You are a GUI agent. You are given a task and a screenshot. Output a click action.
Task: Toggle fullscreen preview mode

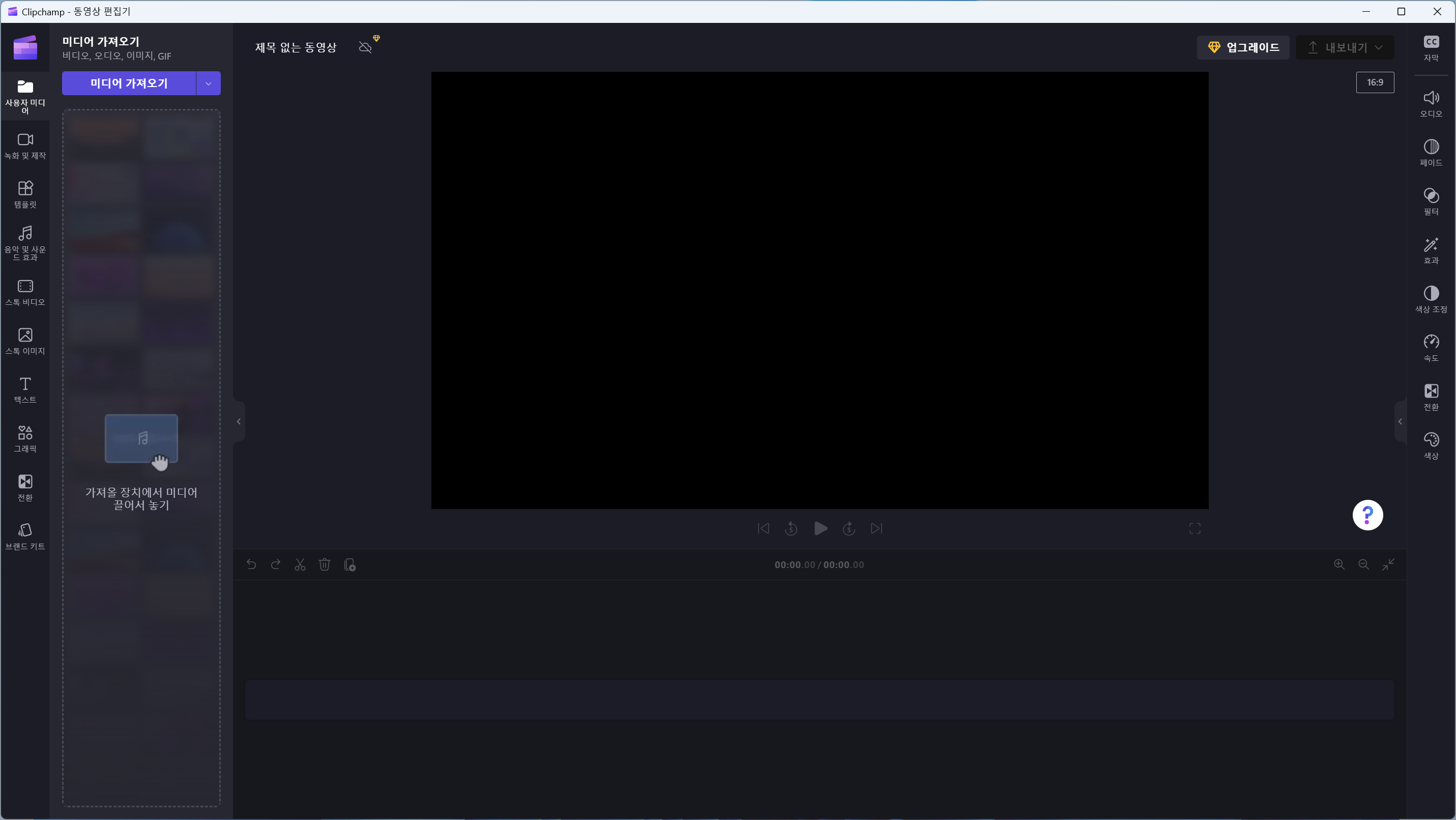tap(1195, 528)
